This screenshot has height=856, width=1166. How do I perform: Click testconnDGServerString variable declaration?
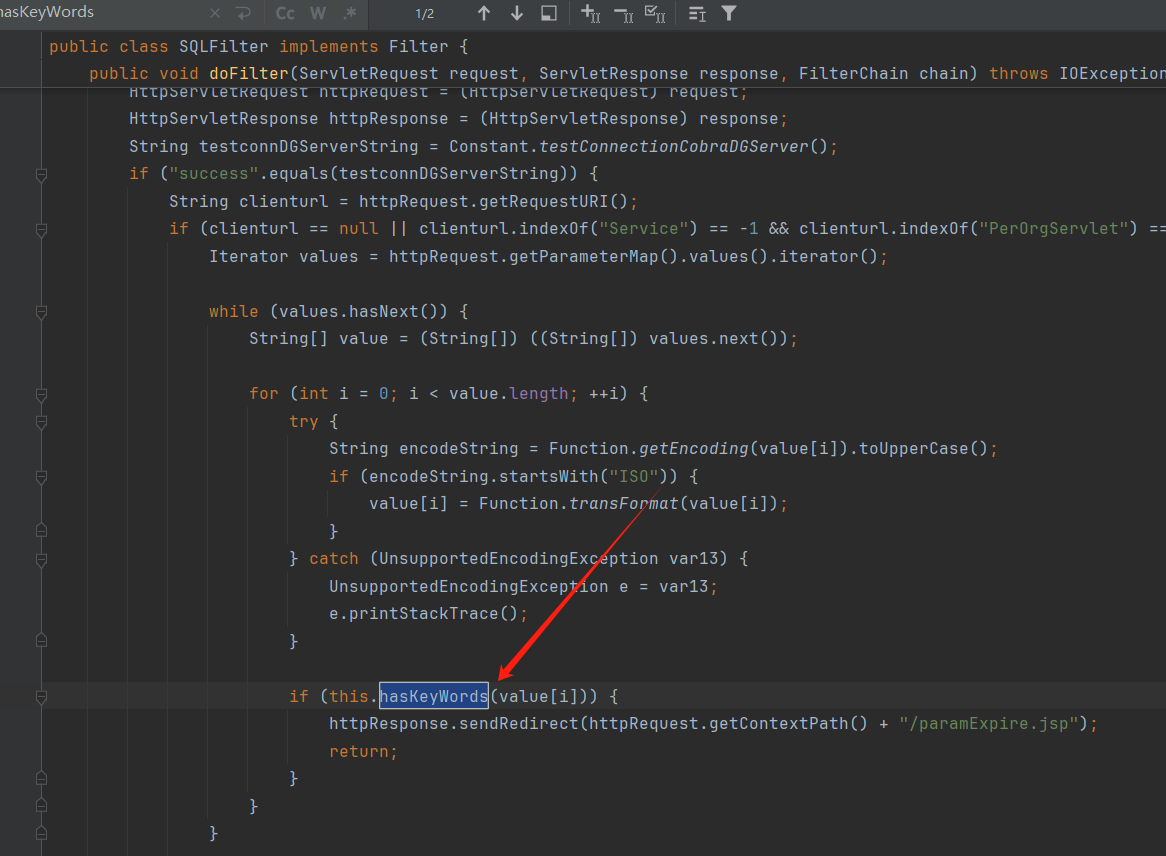click(309, 147)
